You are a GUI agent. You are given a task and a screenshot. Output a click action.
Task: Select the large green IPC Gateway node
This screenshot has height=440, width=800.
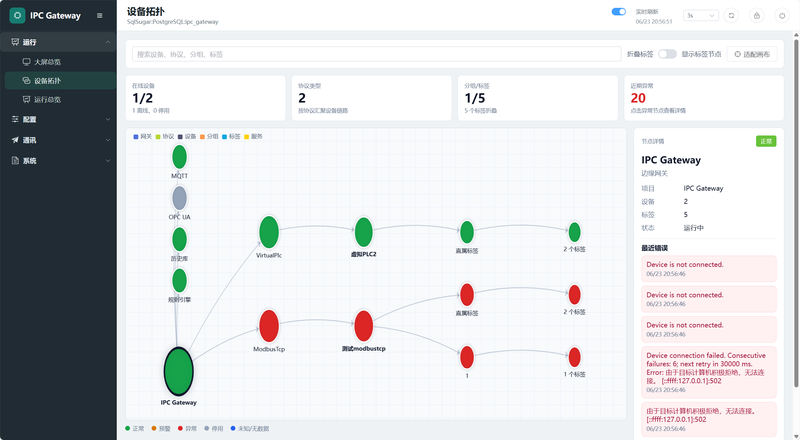pyautogui.click(x=179, y=371)
